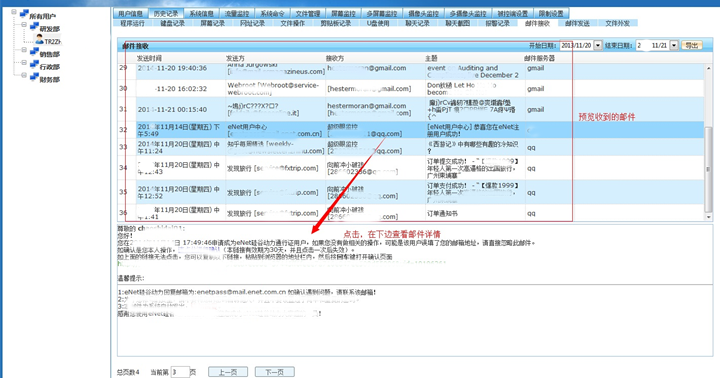The width and height of the screenshot is (720, 378).
Task: Select the 程序运行 sub-tab
Action: [x=132, y=23]
